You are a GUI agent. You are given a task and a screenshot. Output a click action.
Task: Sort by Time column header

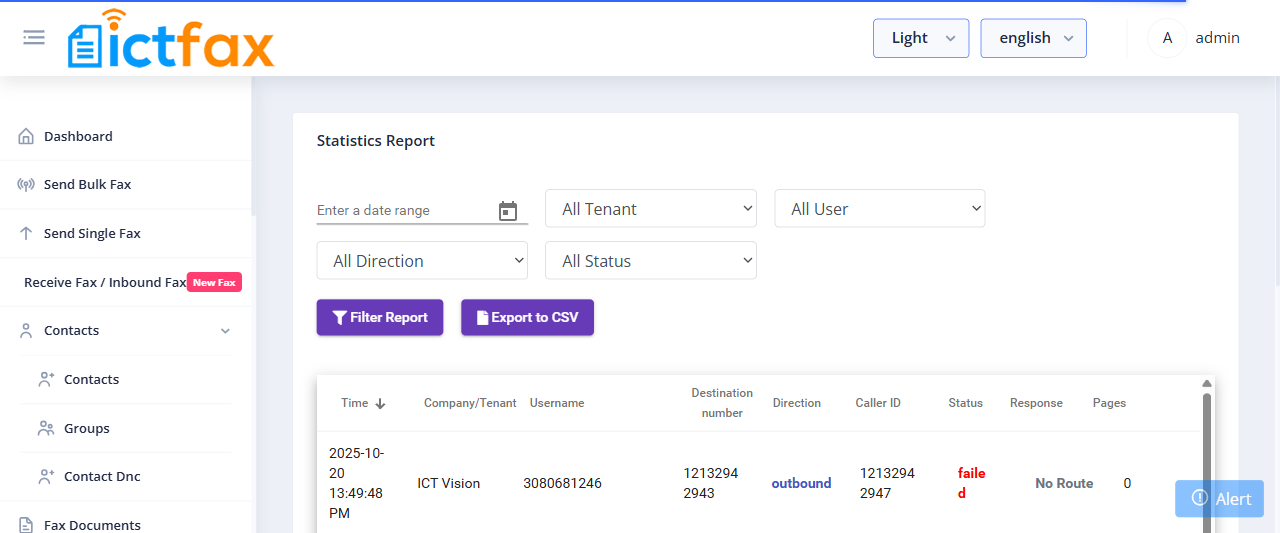(x=354, y=403)
